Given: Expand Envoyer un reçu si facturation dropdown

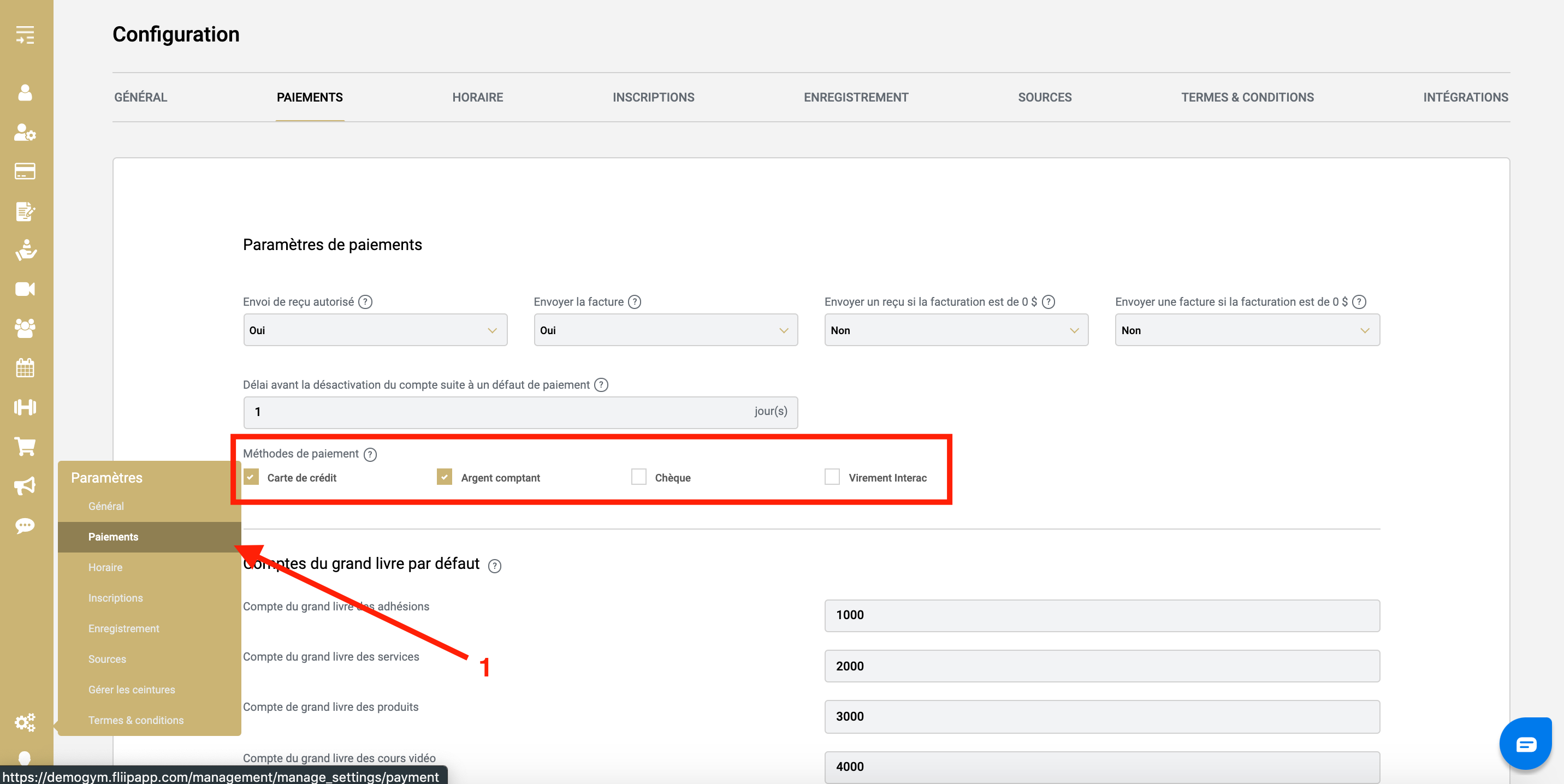Looking at the screenshot, I should 956,330.
